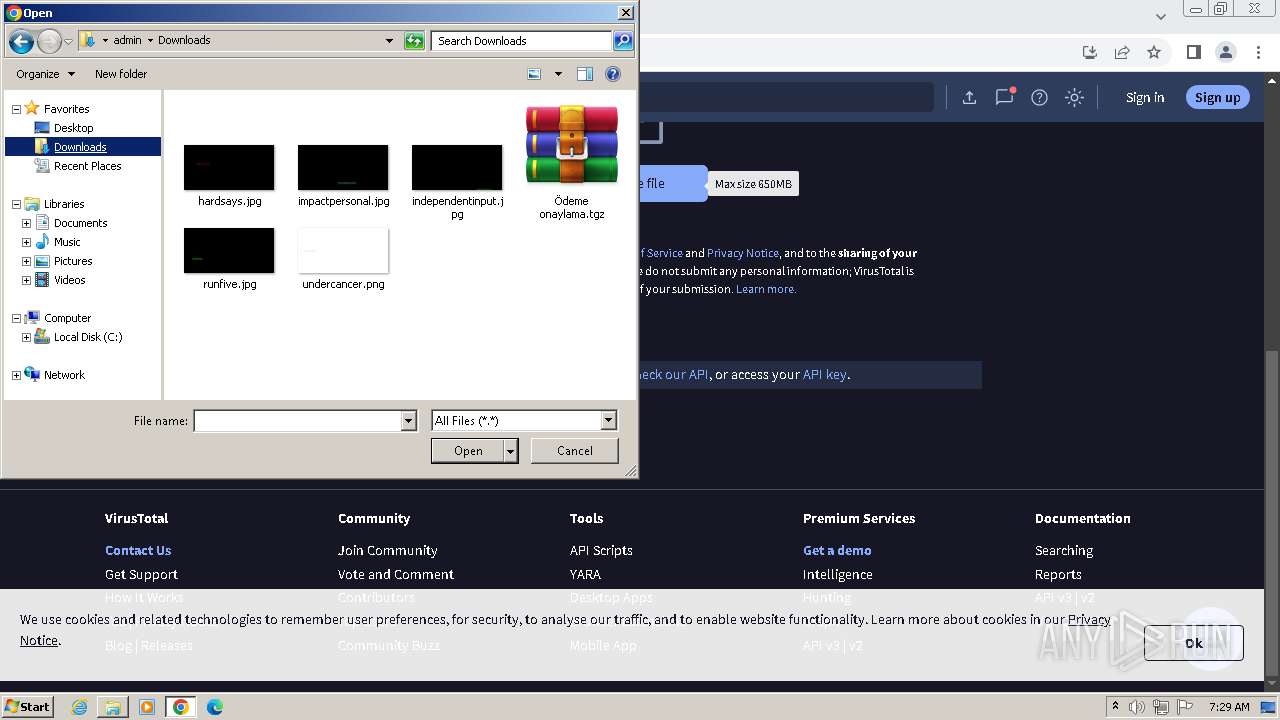
Task: Launch Microsoft Edge from the taskbar
Action: 215,707
